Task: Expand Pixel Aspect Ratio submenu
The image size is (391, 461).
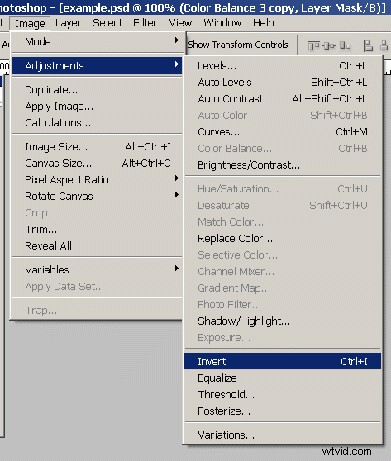Action: [x=97, y=179]
